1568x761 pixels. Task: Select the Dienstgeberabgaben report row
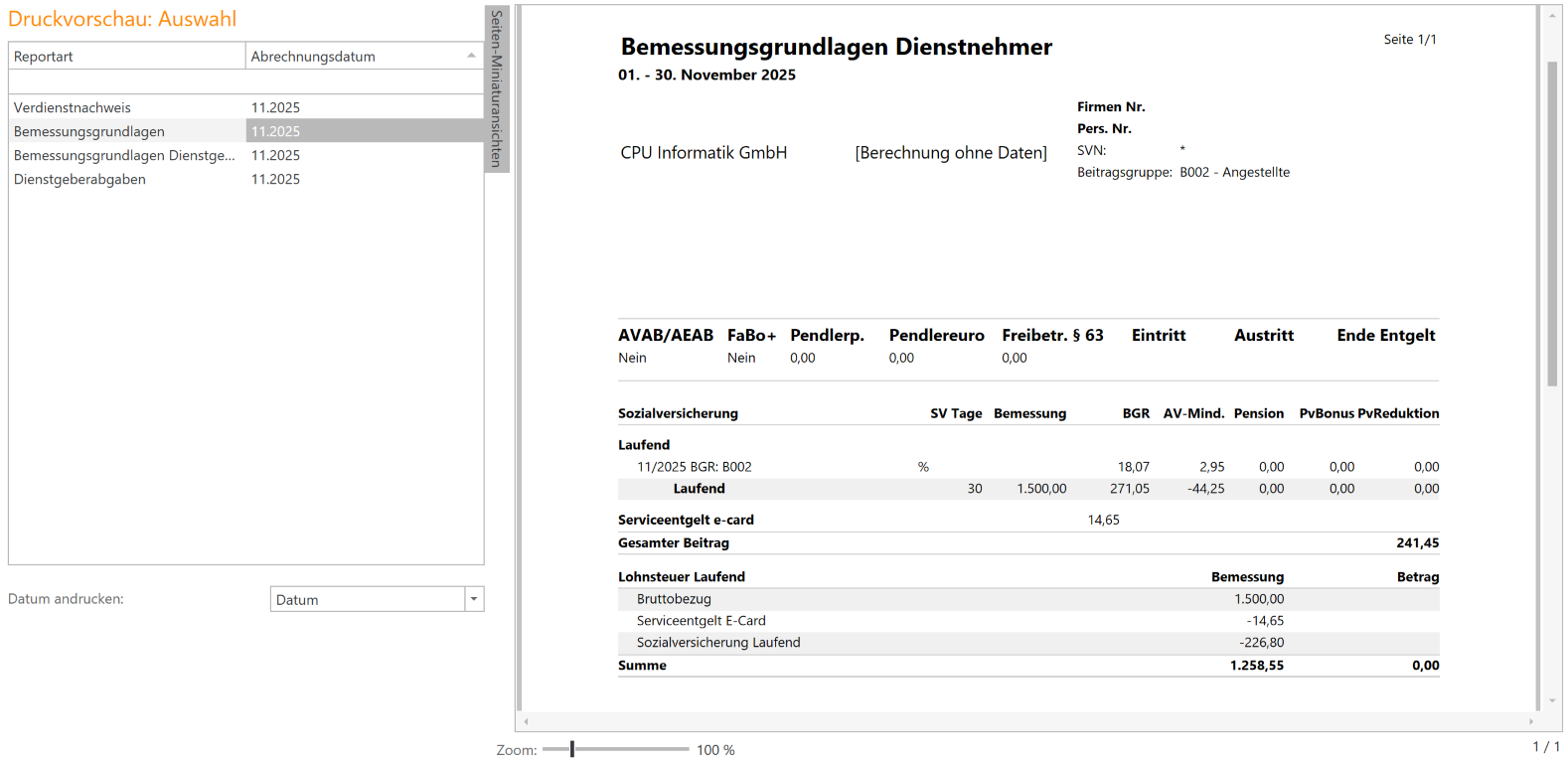(x=245, y=179)
